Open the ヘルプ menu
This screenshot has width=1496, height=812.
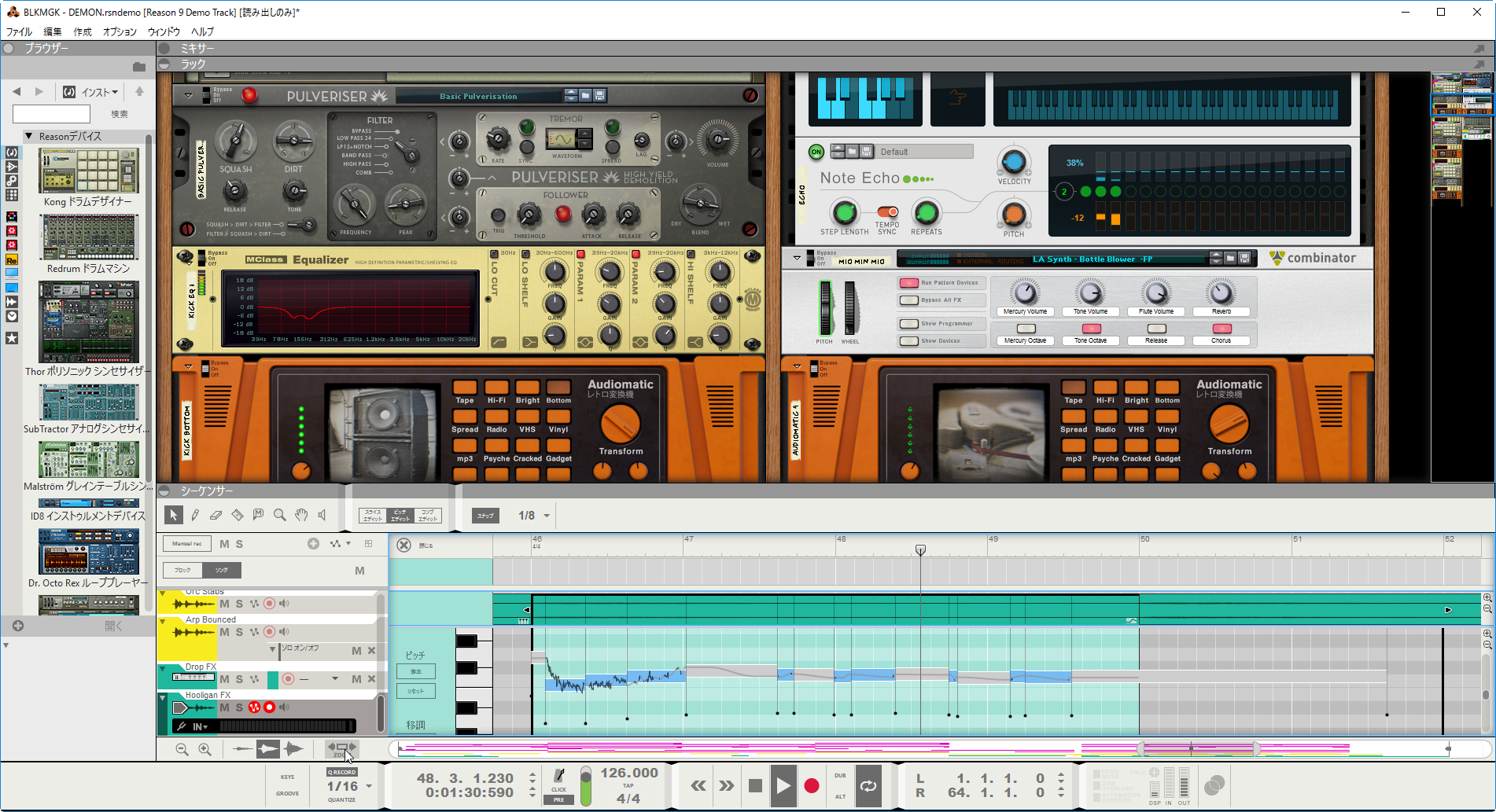(x=202, y=31)
